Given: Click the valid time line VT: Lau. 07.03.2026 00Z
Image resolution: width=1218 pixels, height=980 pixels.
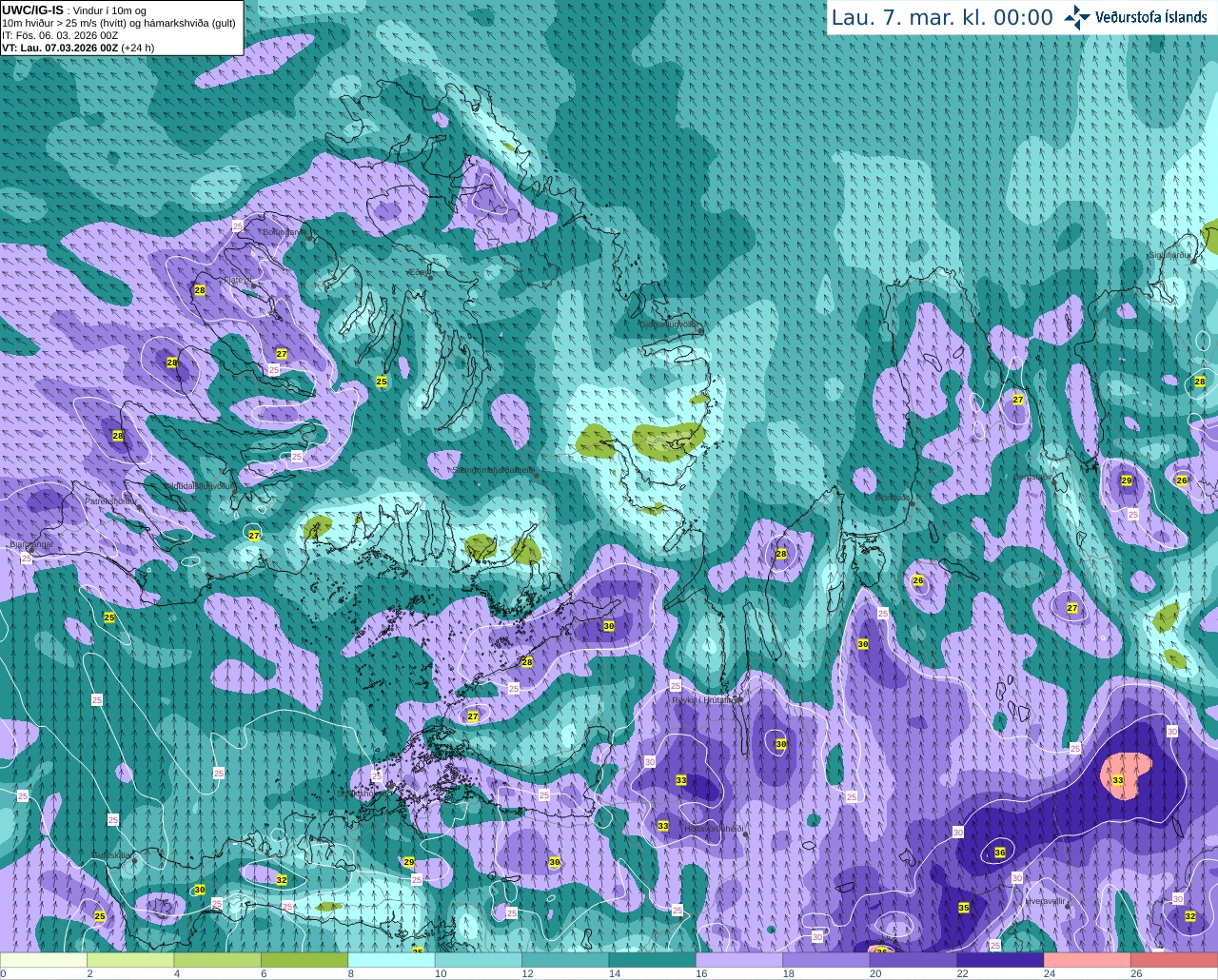Looking at the screenshot, I should 78,48.
